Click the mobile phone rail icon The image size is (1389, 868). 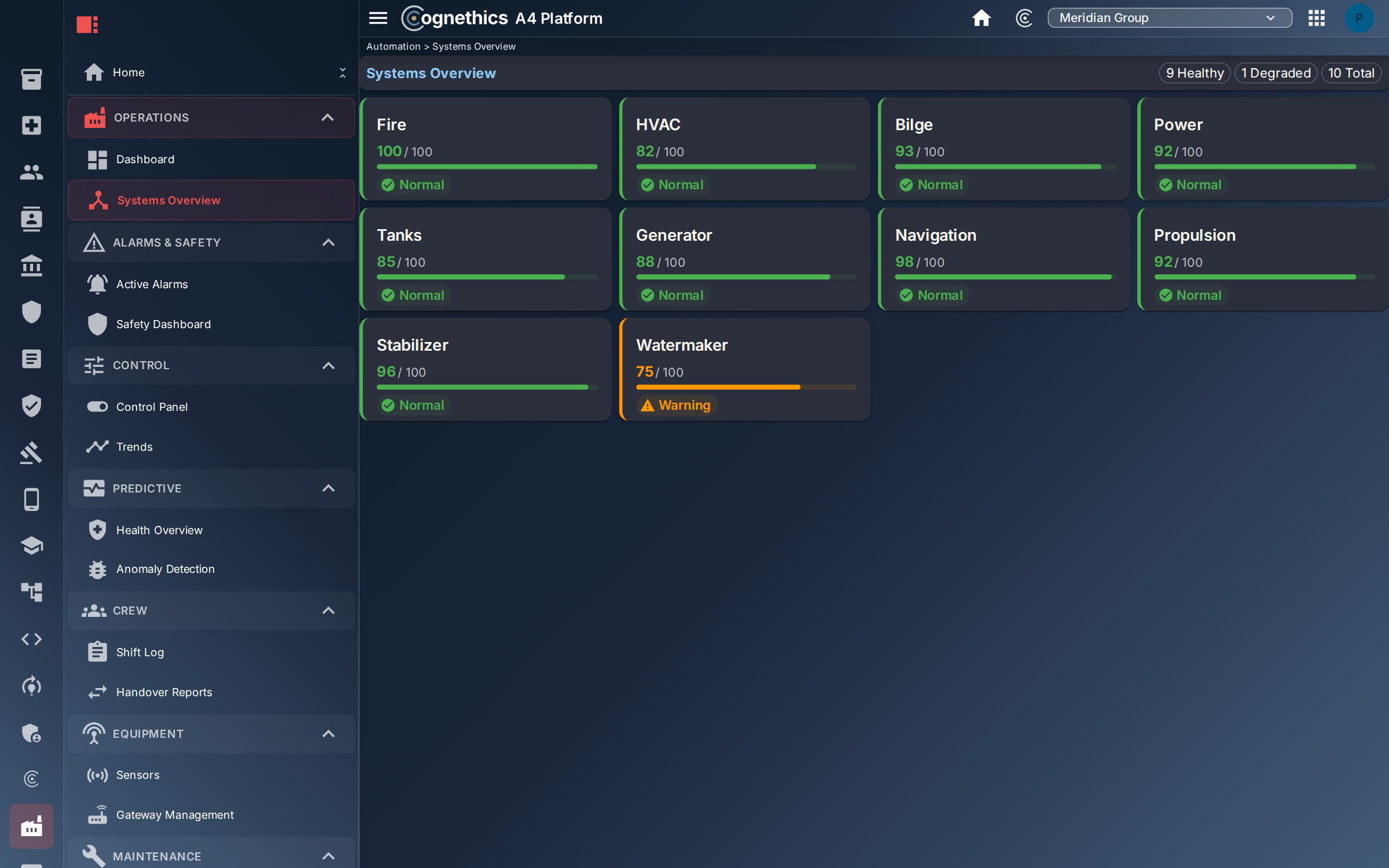pos(31,499)
